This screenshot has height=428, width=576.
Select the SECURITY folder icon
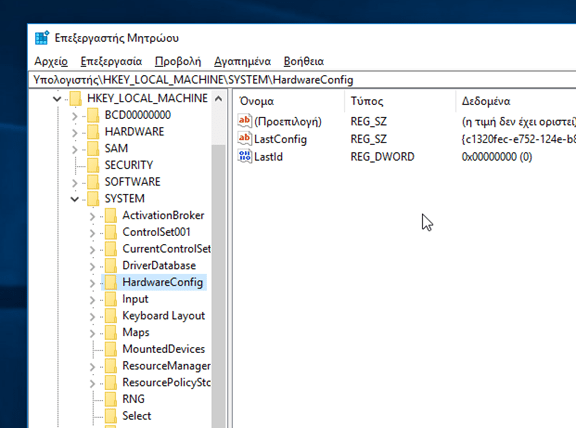93,165
